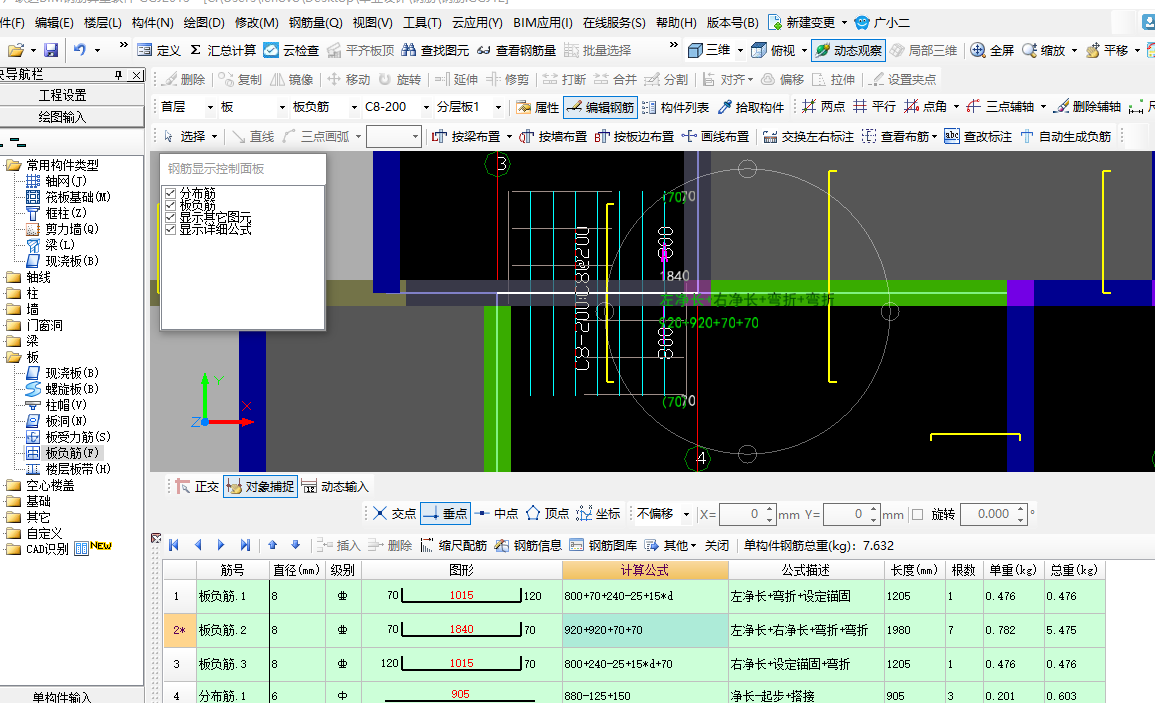The width and height of the screenshot is (1155, 703).
Task: Click 拾取构件 pick component tool
Action: (751, 108)
